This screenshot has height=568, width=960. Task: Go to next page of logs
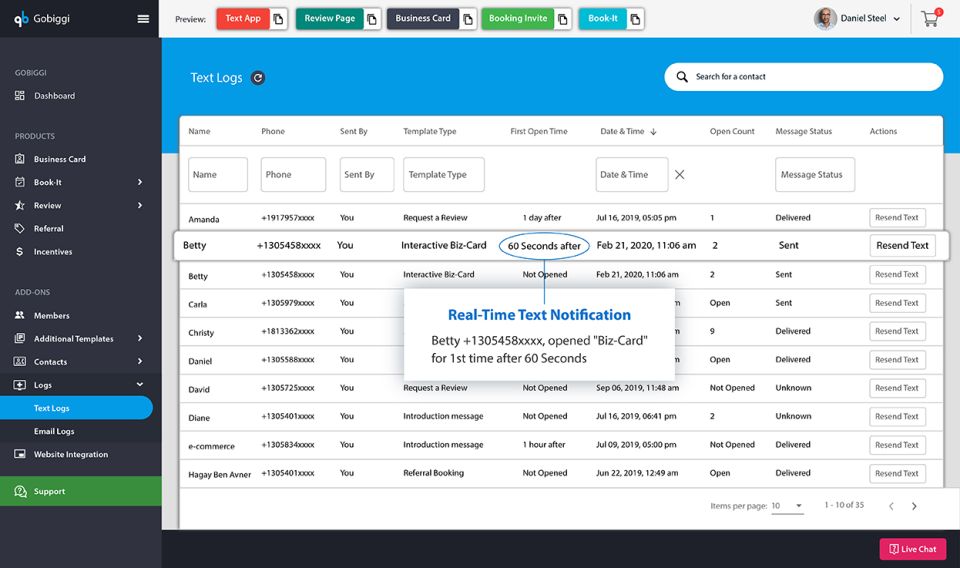914,506
